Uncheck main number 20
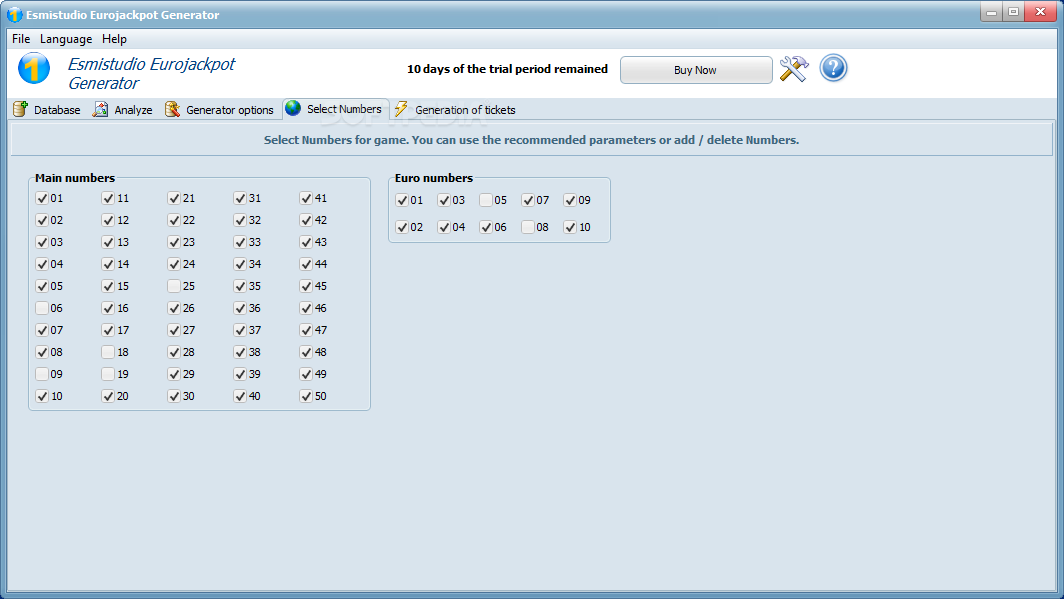1064x599 pixels. (108, 396)
